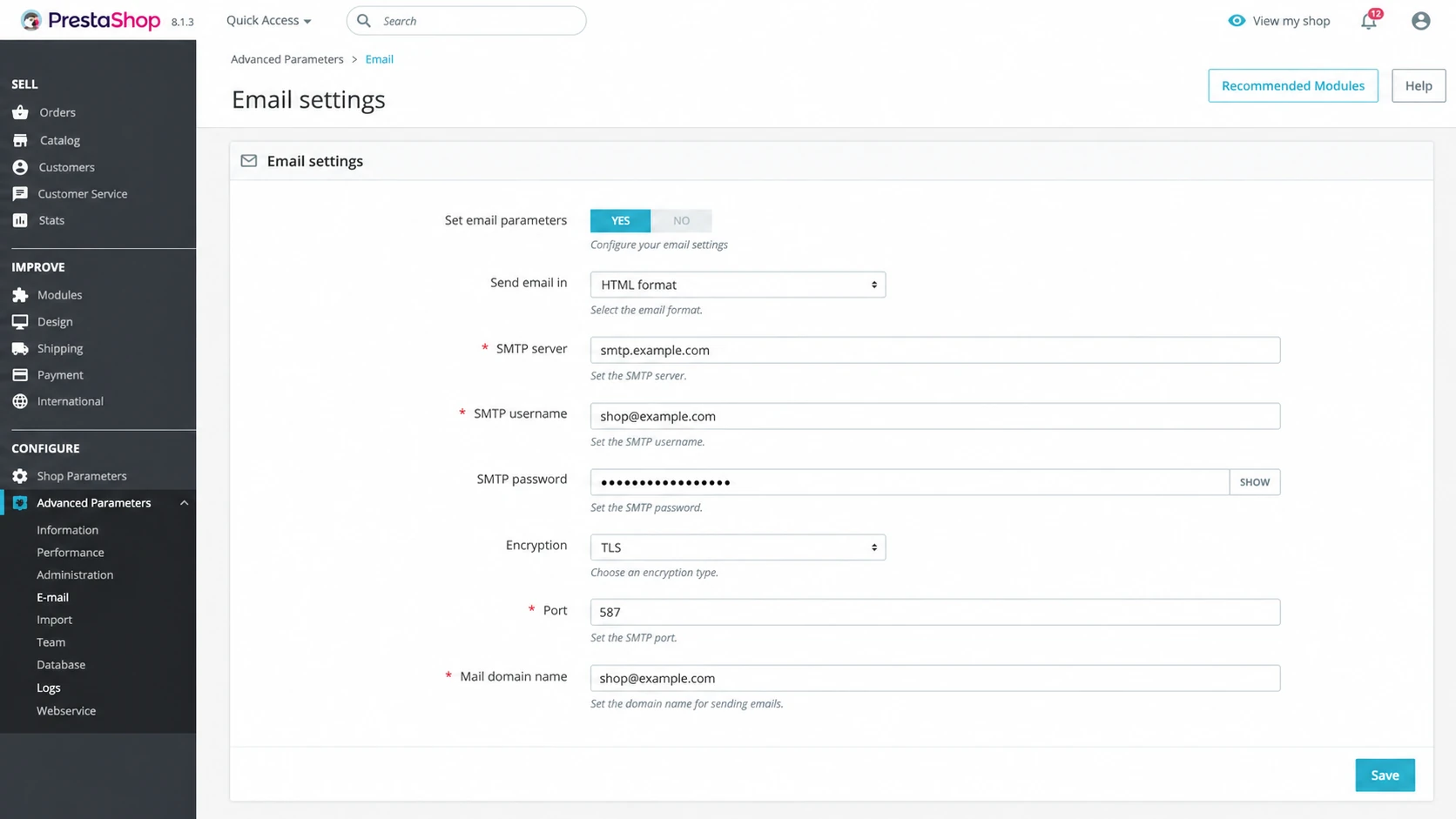1456x819 pixels.
Task: Go to Webservice submenu item
Action: point(66,711)
